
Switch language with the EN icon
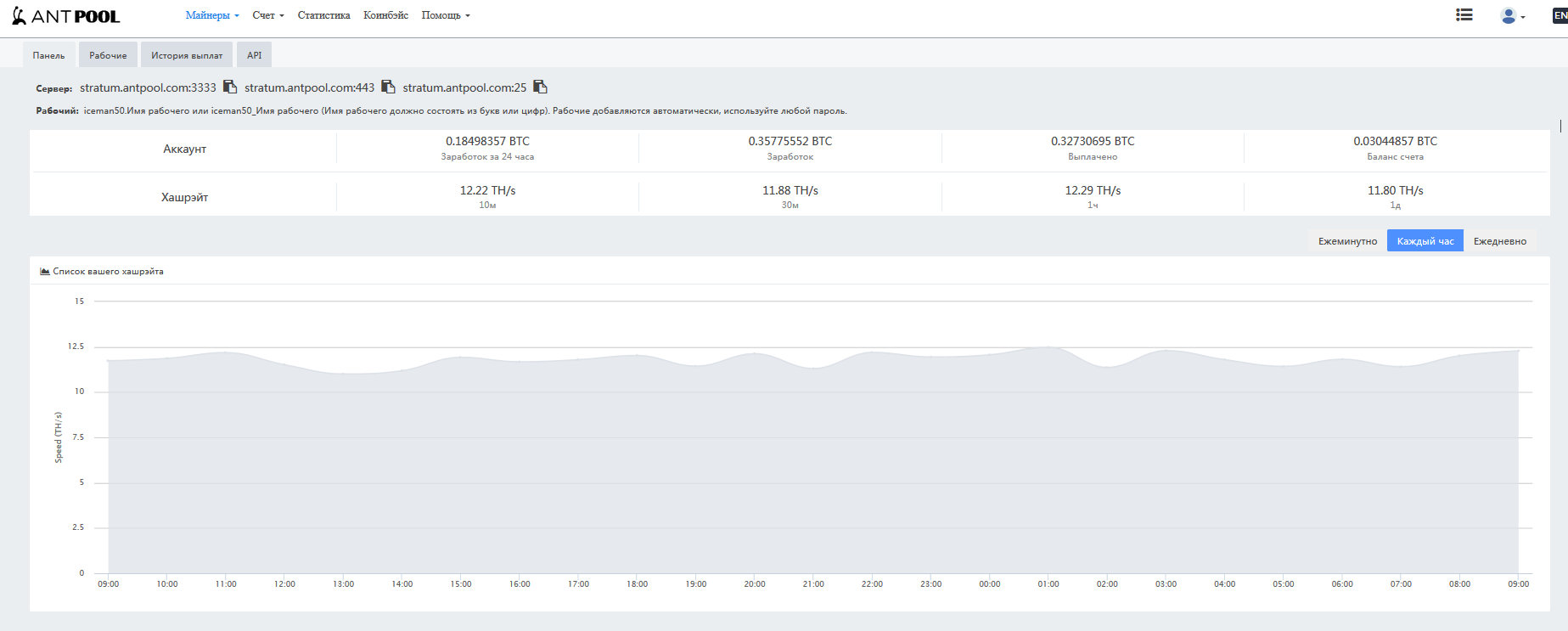(1560, 15)
